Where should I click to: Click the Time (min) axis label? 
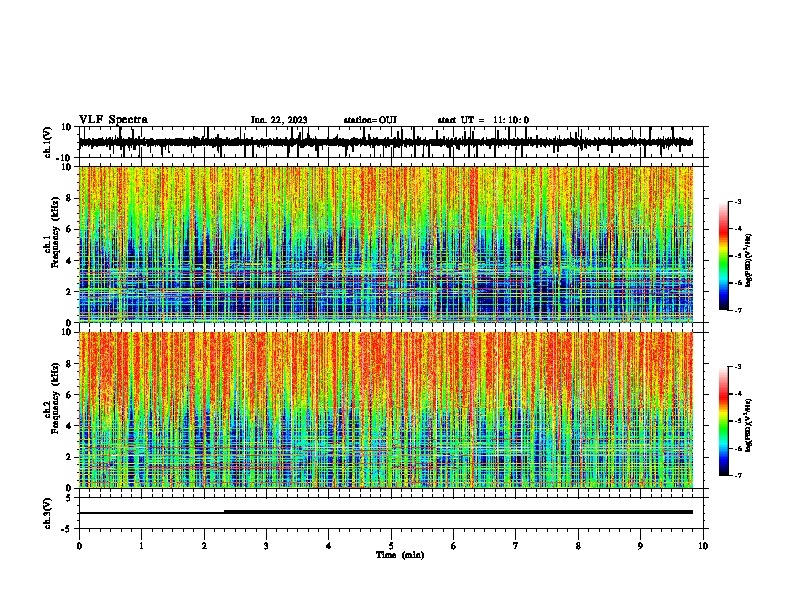pyautogui.click(x=400, y=555)
